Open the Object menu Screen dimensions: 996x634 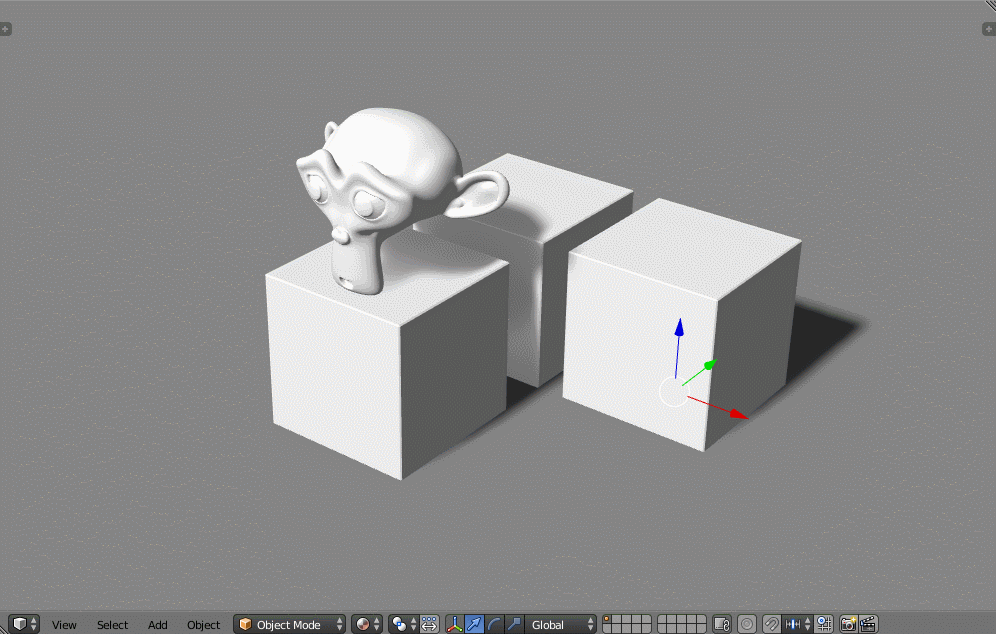(203, 624)
